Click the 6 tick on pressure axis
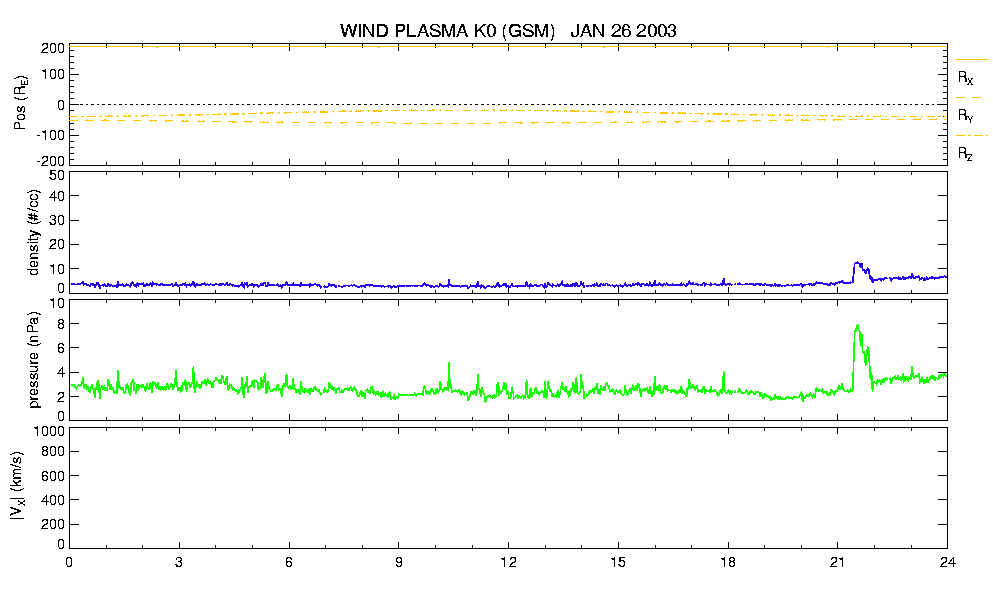Image resolution: width=993 pixels, height=600 pixels. pyautogui.click(x=61, y=348)
